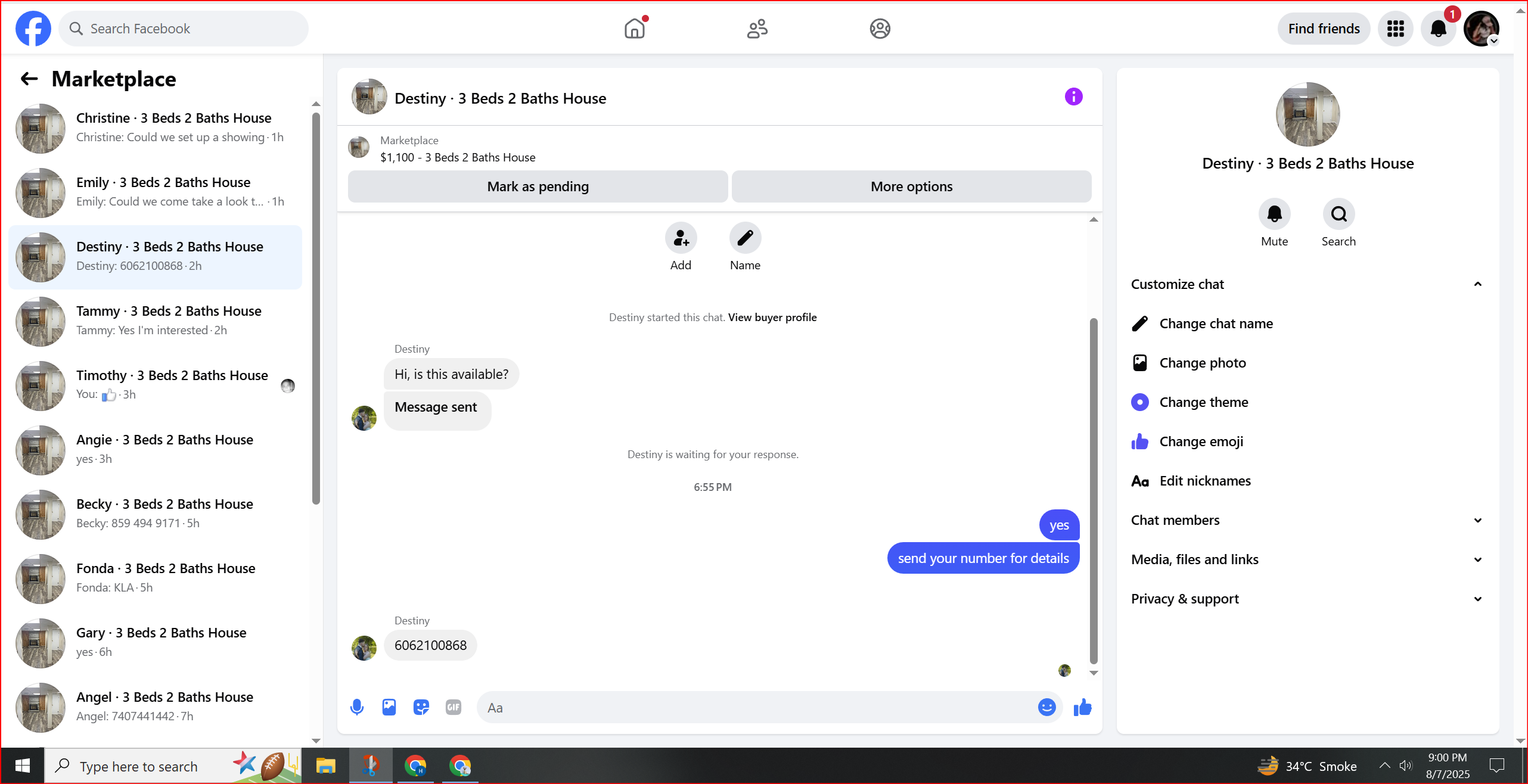This screenshot has width=1528, height=784.
Task: Open the account profile picture menu
Action: (1482, 29)
